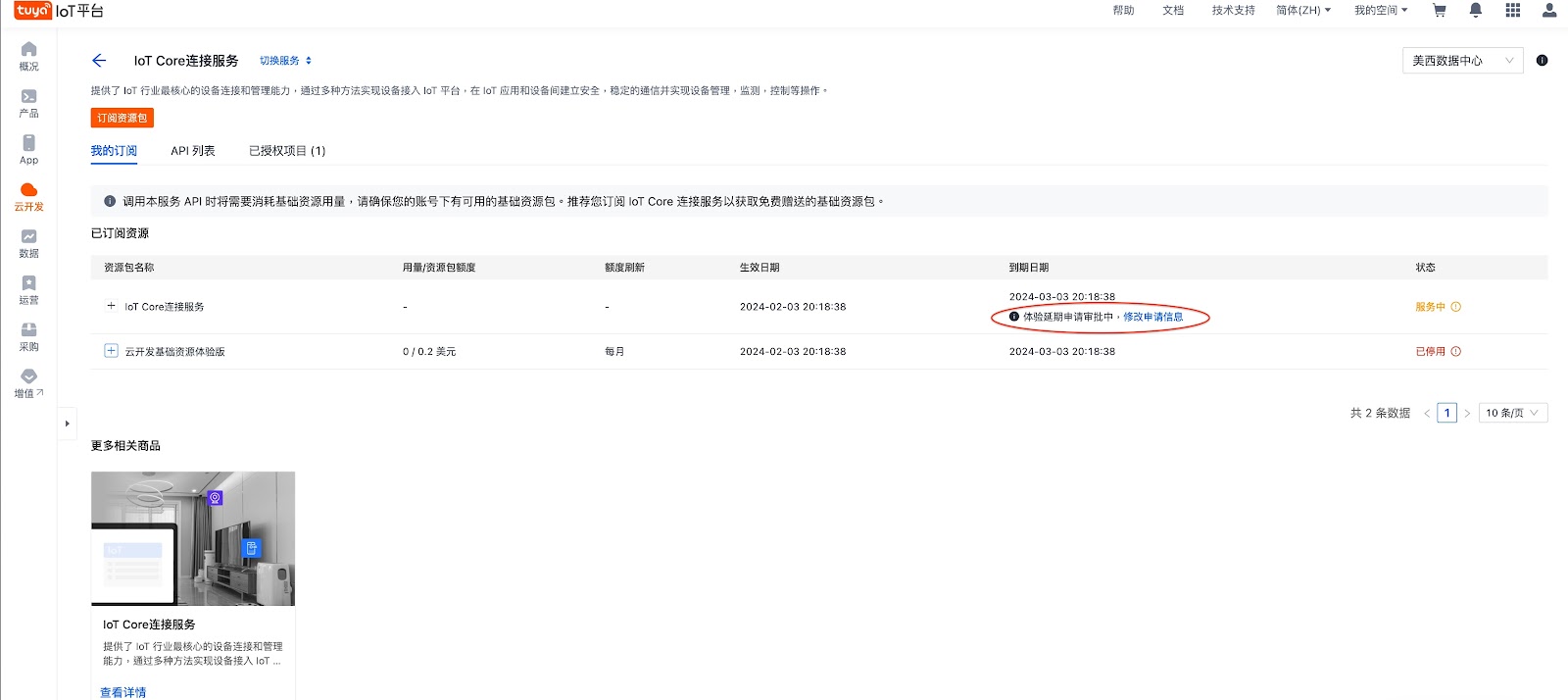Open the 增值 sidebar section
Screen dimensions: 1568x700
pyautogui.click(x=28, y=383)
